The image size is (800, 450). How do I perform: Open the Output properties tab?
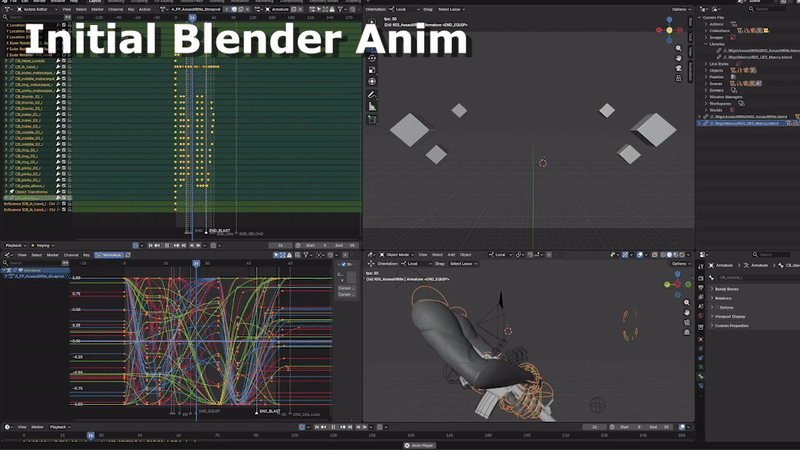click(701, 288)
